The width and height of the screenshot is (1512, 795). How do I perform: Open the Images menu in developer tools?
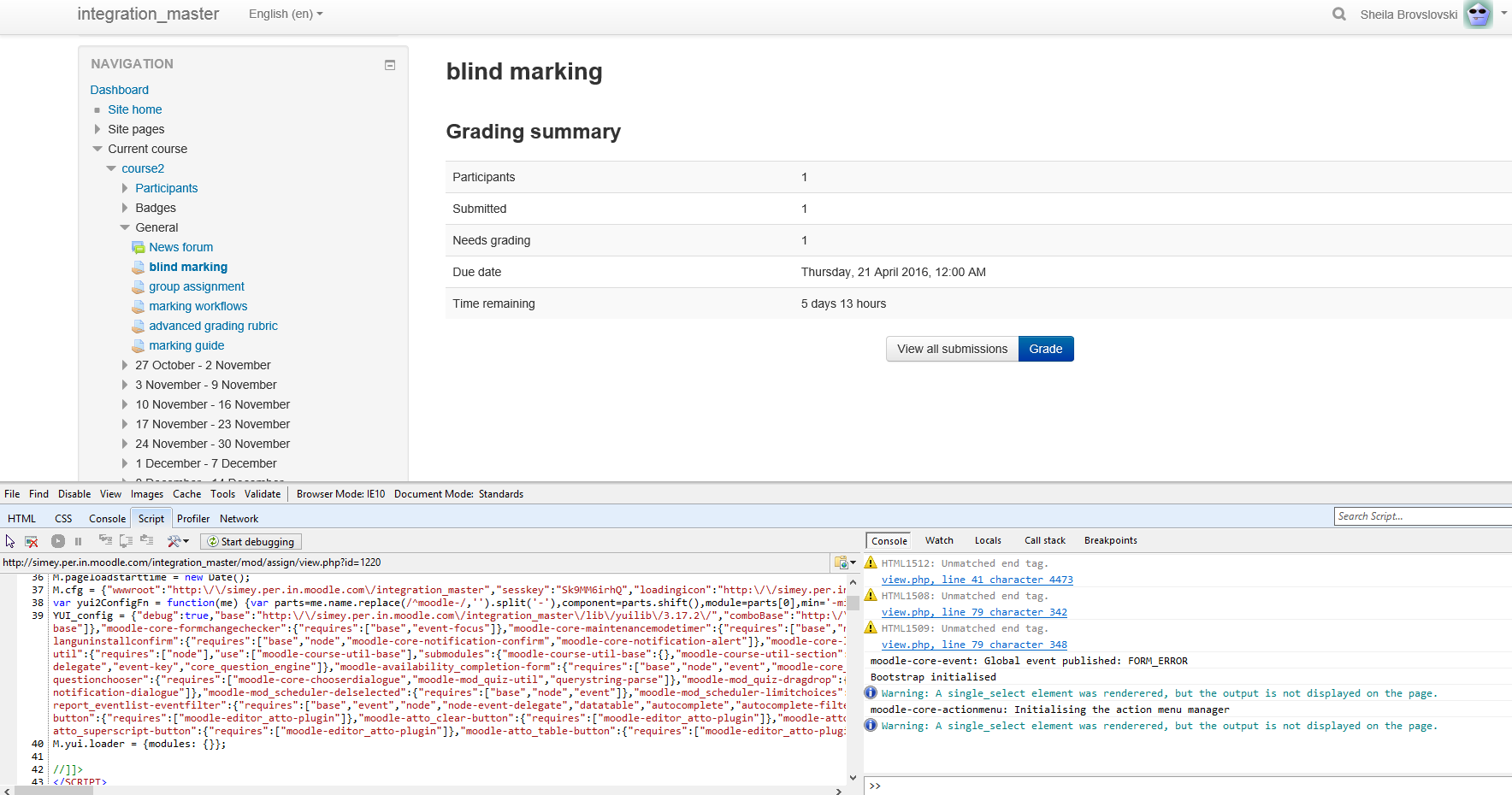pos(147,494)
